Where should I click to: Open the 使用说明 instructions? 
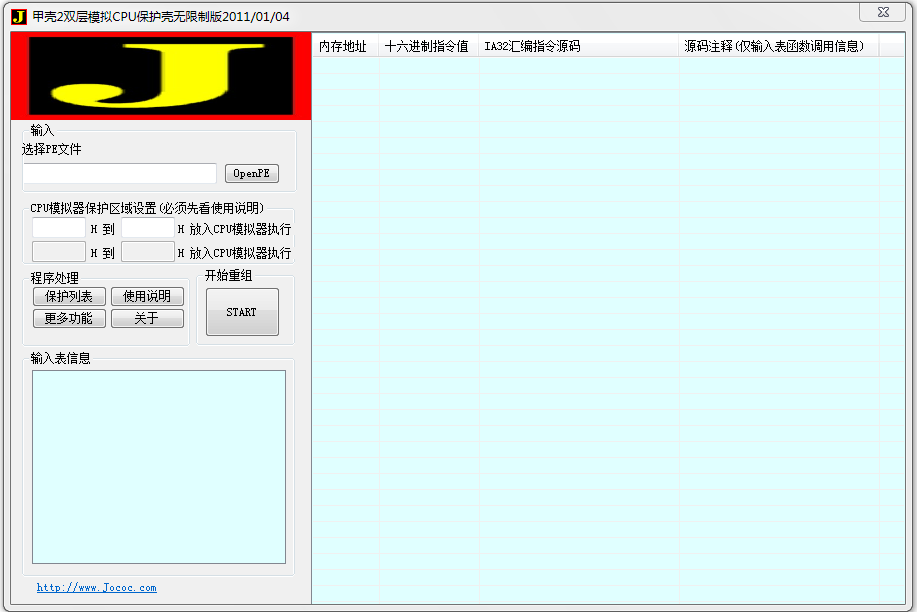click(x=147, y=296)
